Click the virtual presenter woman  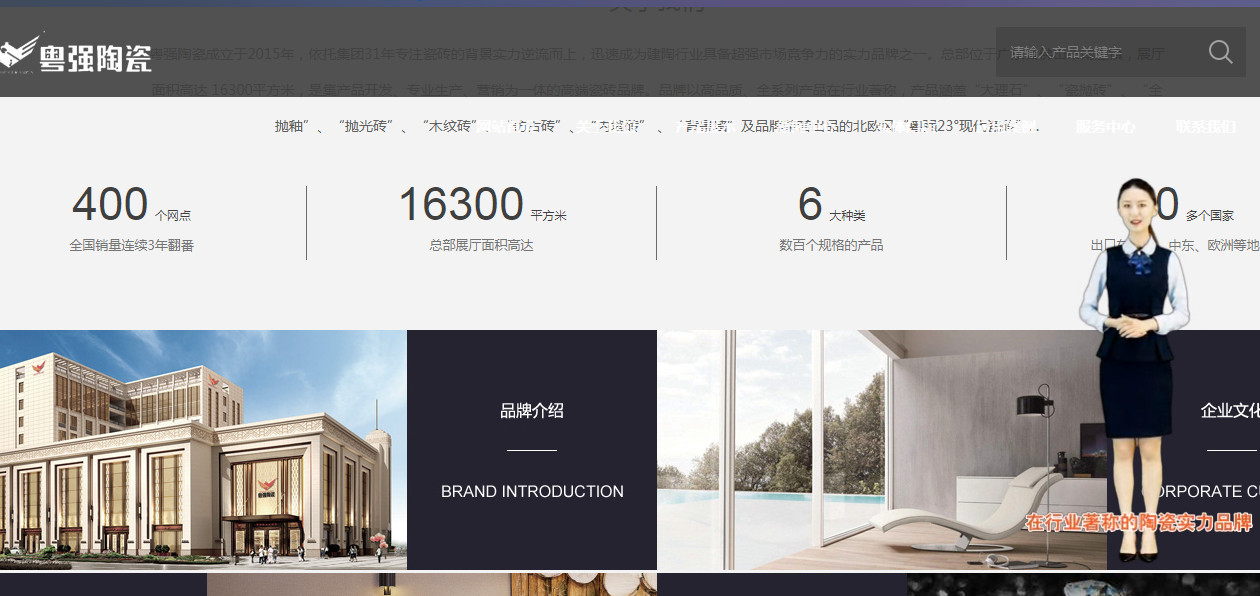coord(1135,370)
